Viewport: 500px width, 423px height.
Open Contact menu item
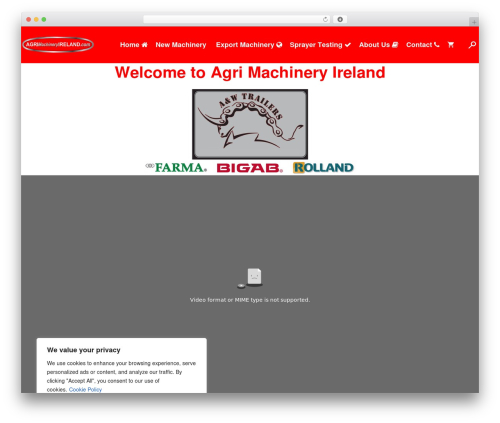422,45
